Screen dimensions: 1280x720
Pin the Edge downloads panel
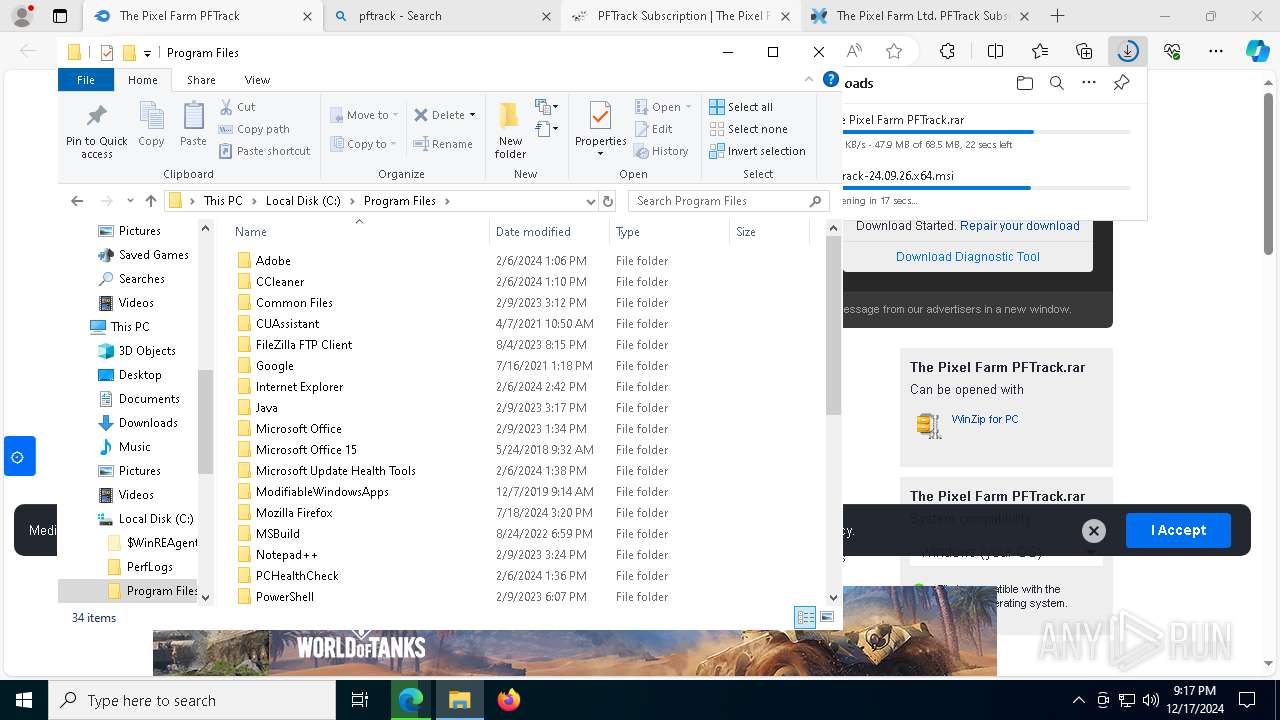[x=1121, y=83]
